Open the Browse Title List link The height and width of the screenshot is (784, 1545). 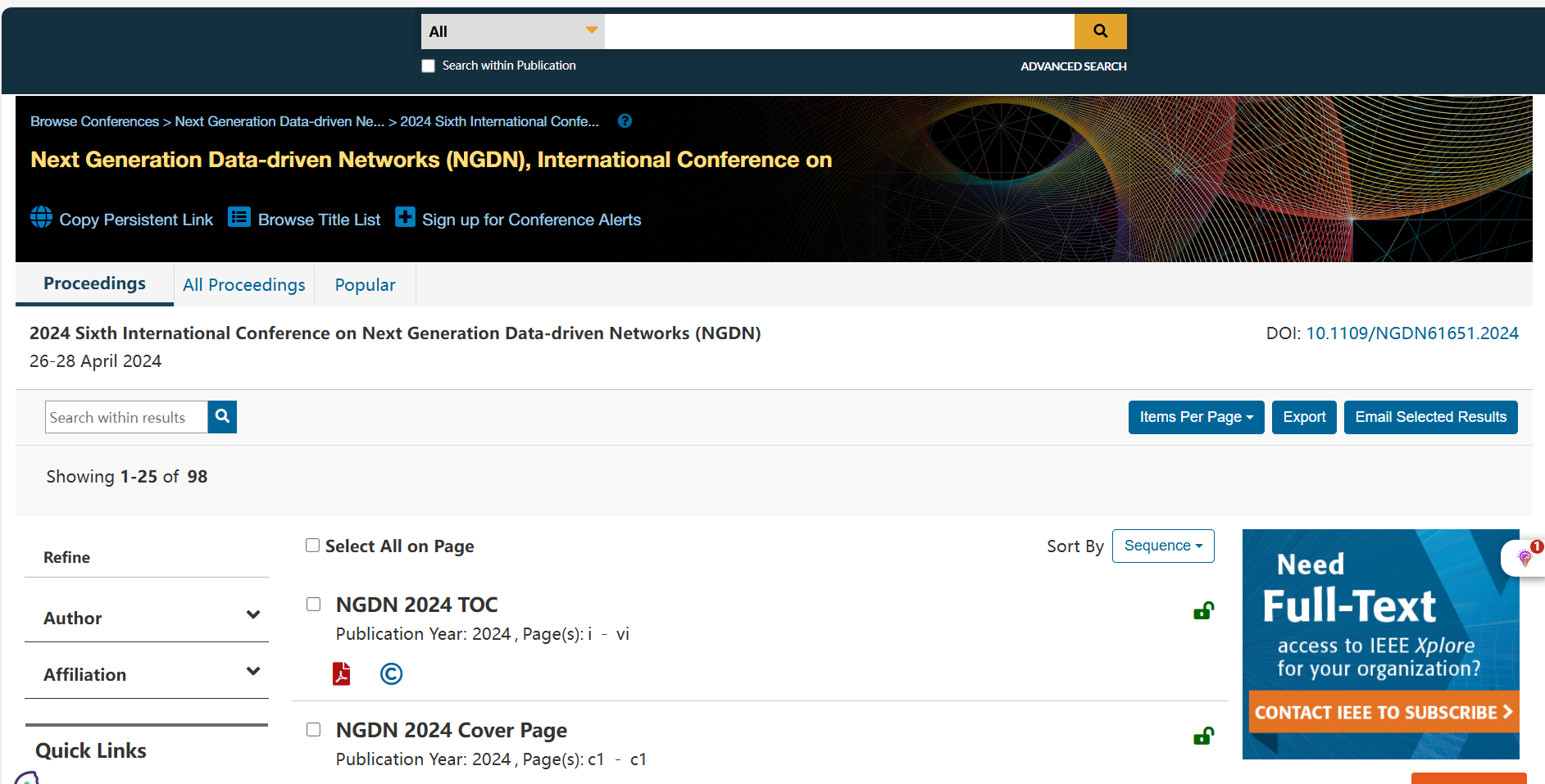pyautogui.click(x=319, y=220)
